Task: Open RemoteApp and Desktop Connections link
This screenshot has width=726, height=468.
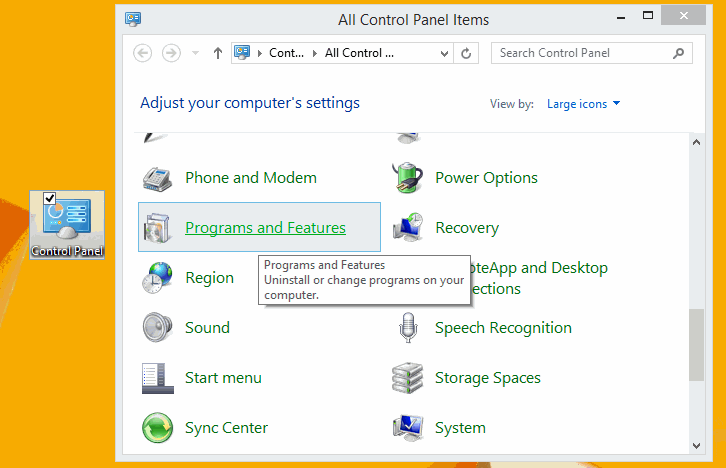Action: (x=540, y=278)
